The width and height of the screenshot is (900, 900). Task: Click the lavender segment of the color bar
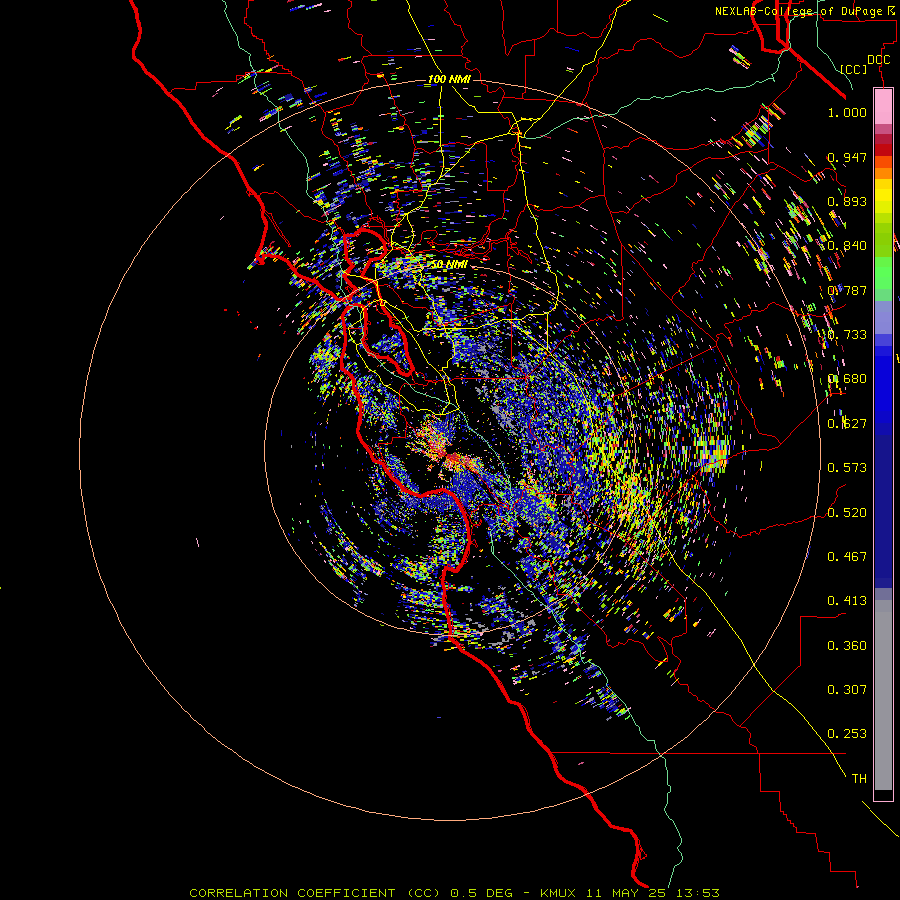point(883,317)
